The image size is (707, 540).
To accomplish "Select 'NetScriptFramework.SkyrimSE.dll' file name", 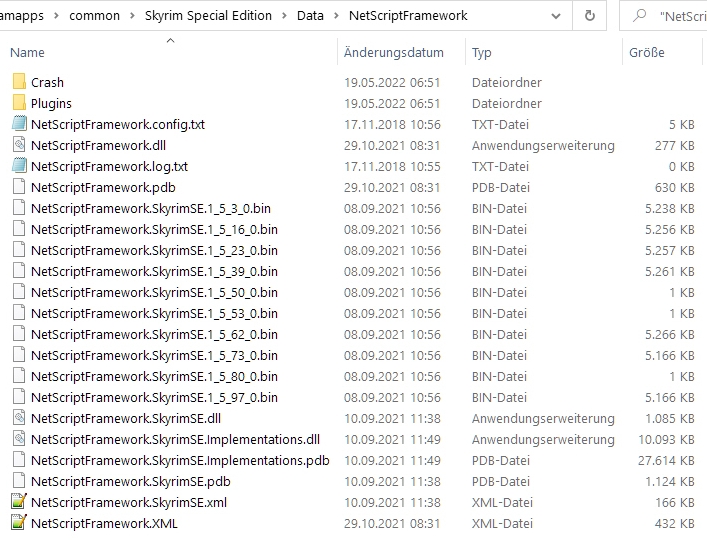I will 126,418.
